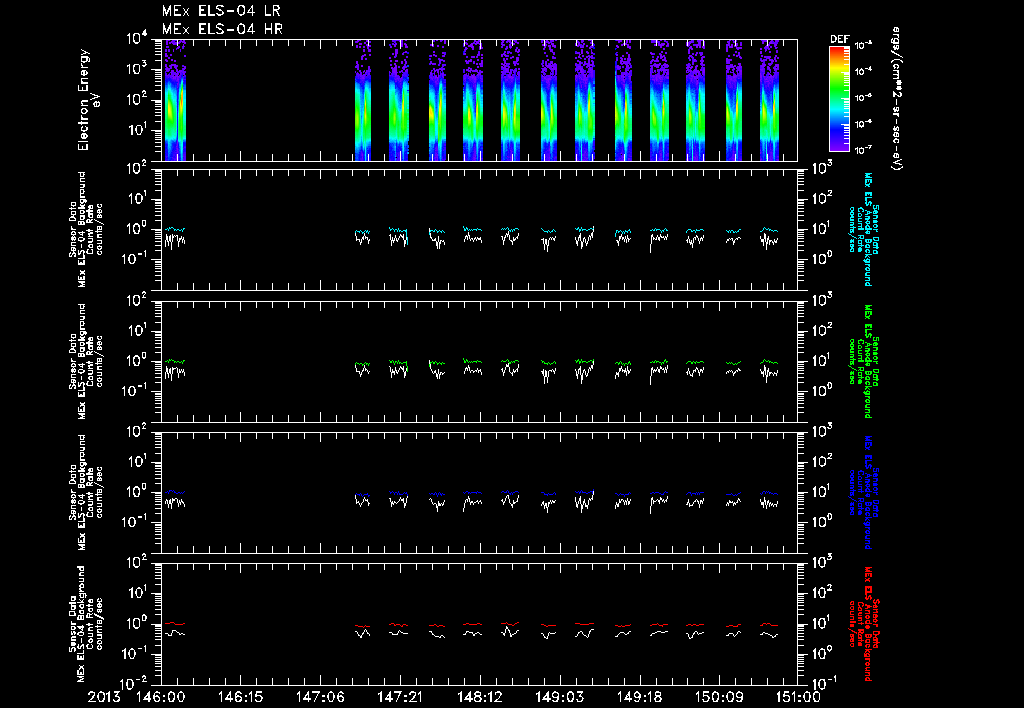Click the "DEF" label above the color bar
1024x708 pixels.
[x=839, y=39]
